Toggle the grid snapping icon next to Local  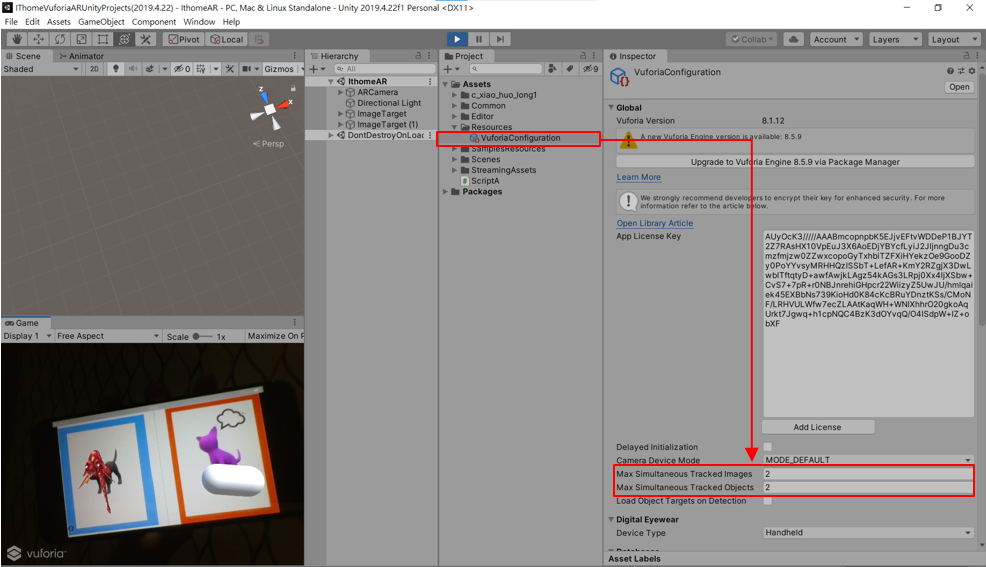(x=258, y=39)
